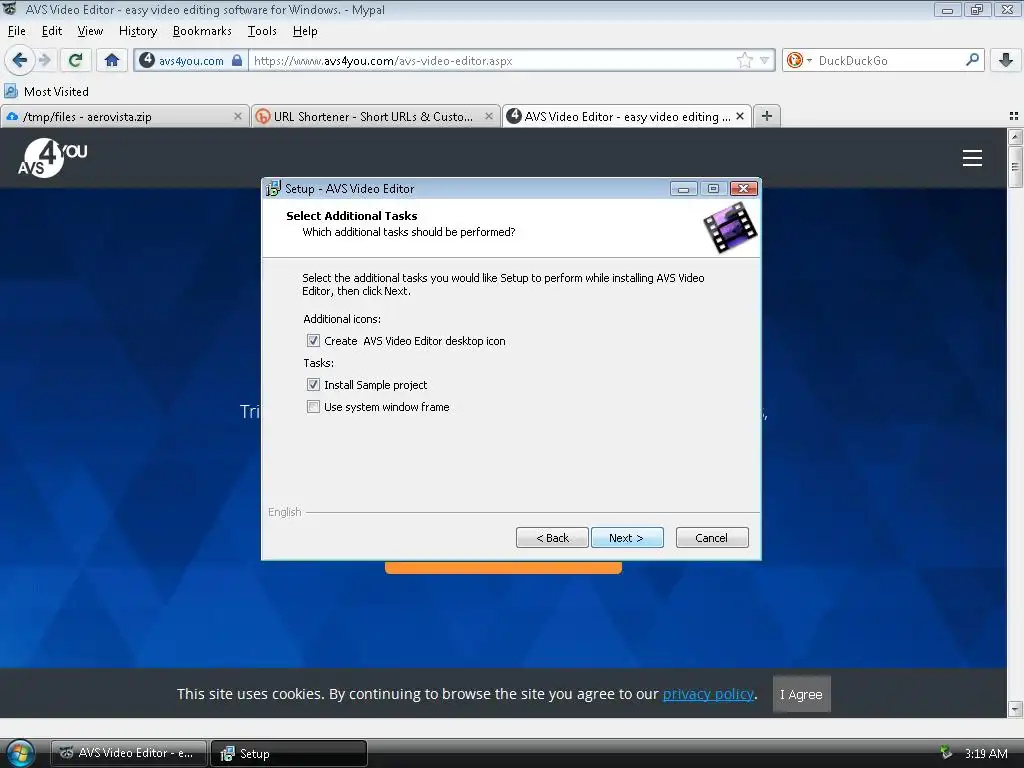Minimize the Setup dialog
The width and height of the screenshot is (1024, 768).
[x=683, y=189]
